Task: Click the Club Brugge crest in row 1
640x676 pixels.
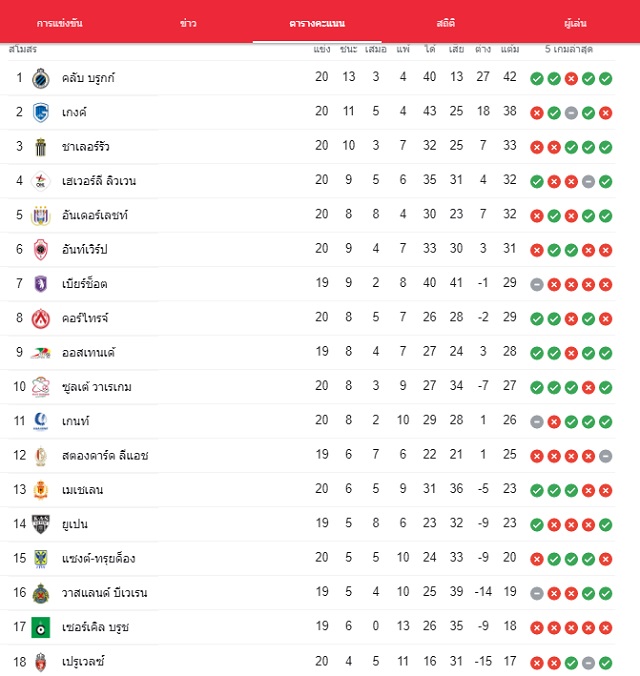Action: (x=41, y=78)
